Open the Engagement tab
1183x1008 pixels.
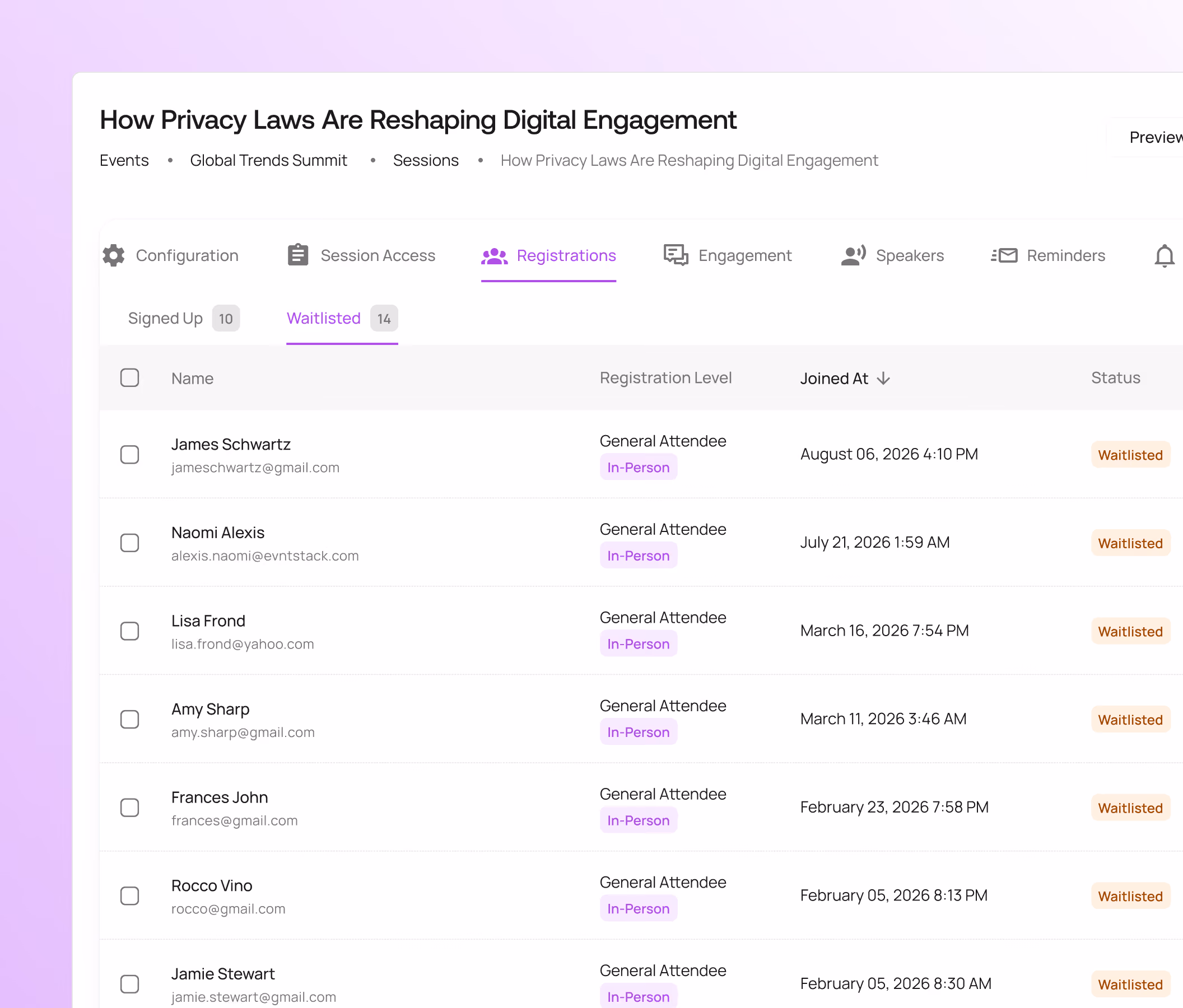coord(728,255)
